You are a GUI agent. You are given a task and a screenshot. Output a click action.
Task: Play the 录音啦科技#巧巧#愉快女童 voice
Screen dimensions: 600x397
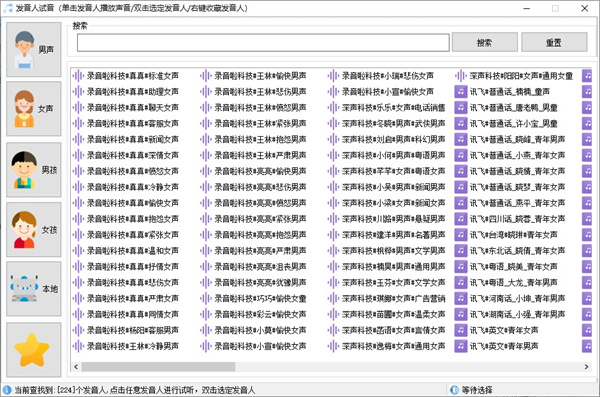(260, 298)
